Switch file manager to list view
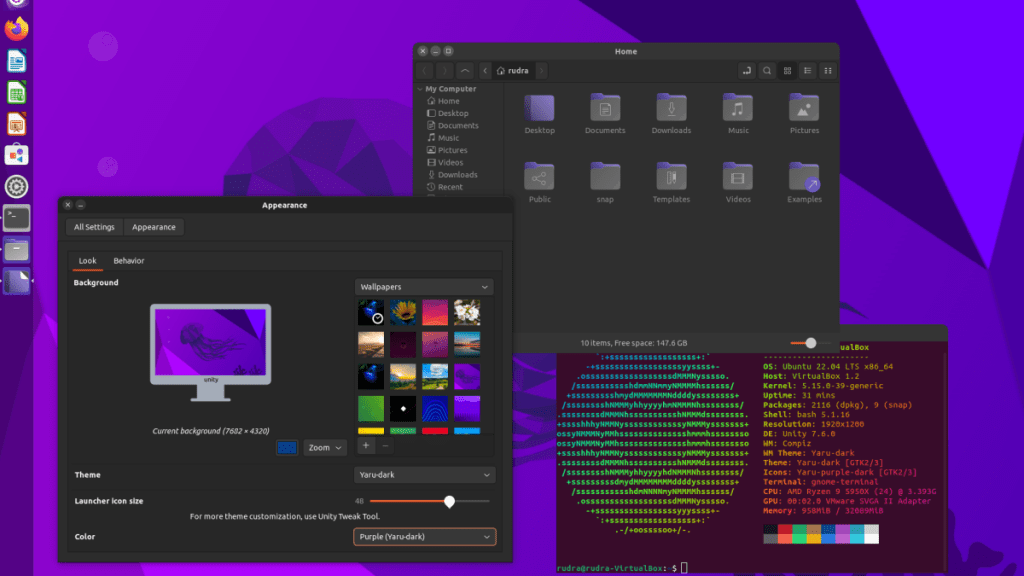 pos(807,70)
